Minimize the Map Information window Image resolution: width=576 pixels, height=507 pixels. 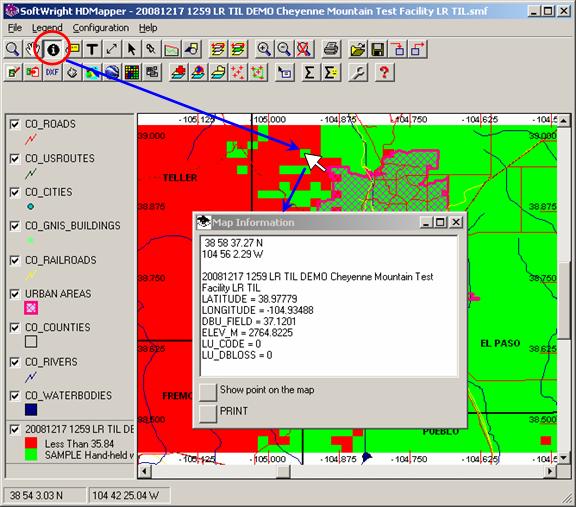426,222
